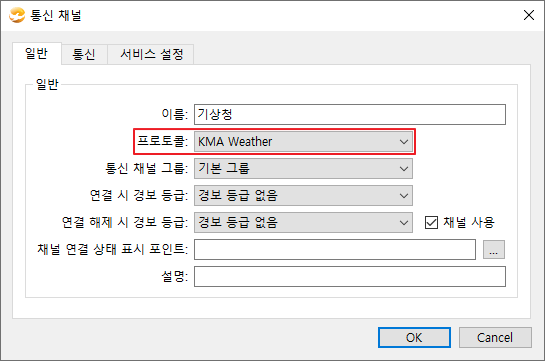Screen dimensions: 545x361
Task: Select the 일반 tab
Action: click(37, 54)
